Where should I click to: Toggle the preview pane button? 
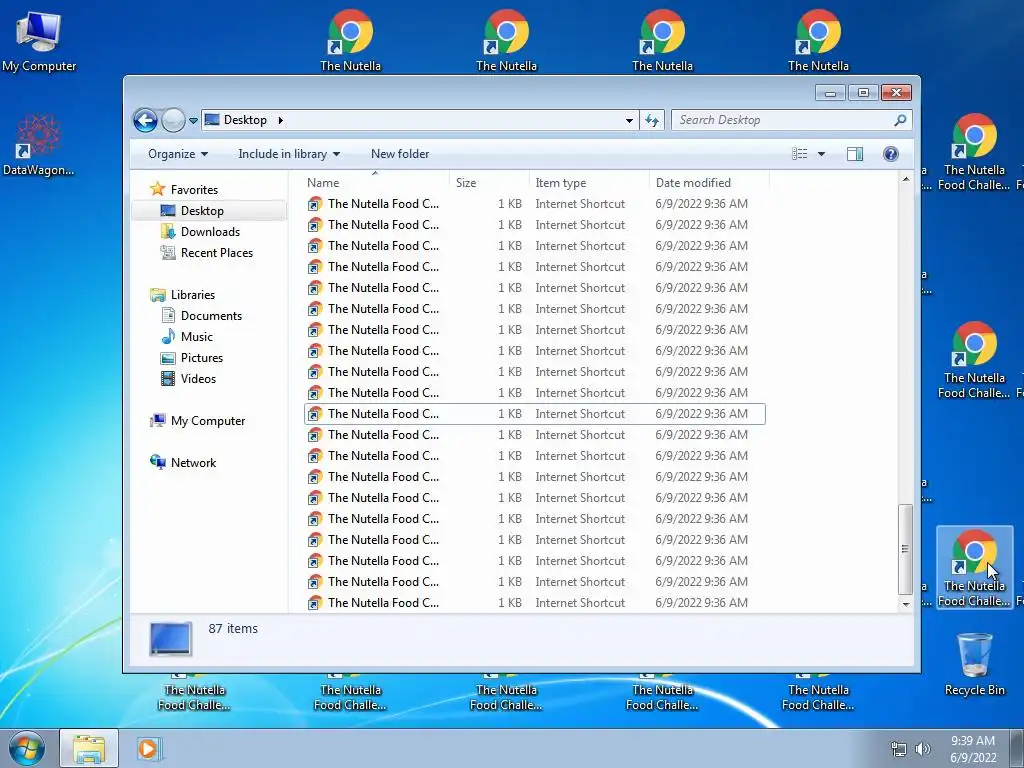[854, 154]
